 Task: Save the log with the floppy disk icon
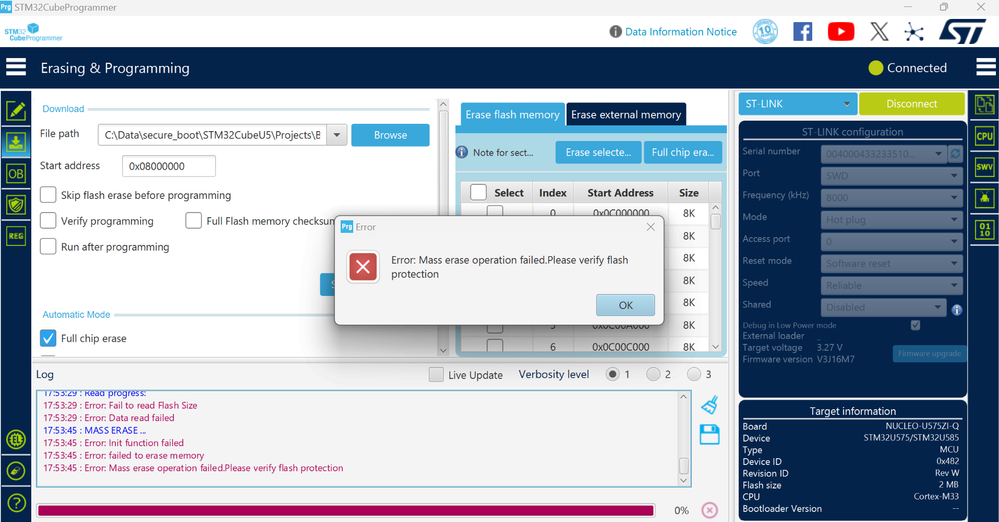tap(710, 435)
